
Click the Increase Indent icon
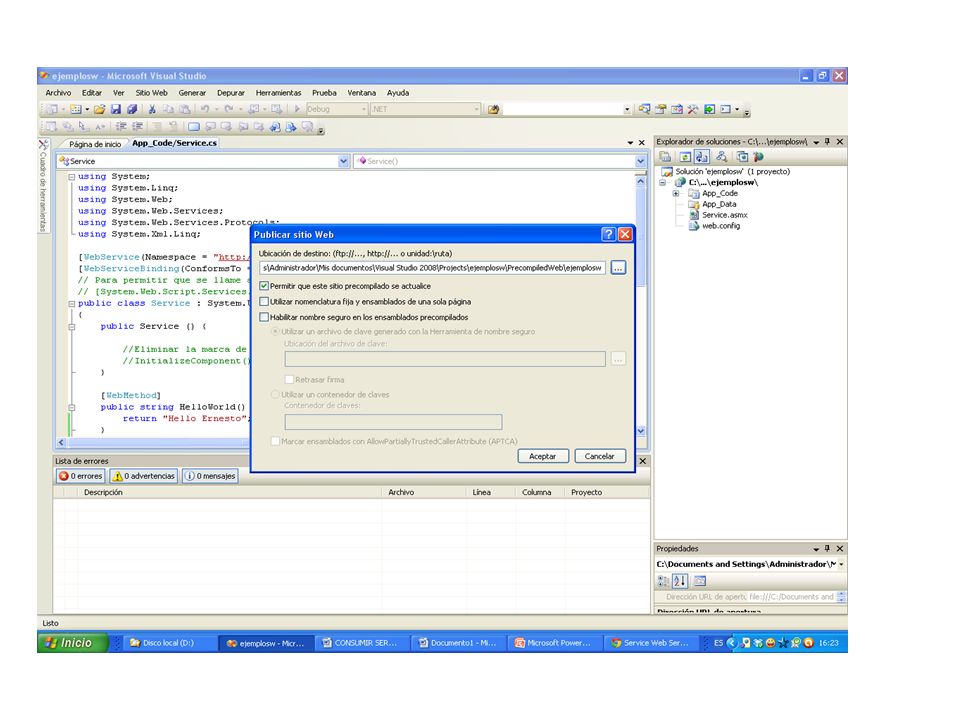coord(137,126)
